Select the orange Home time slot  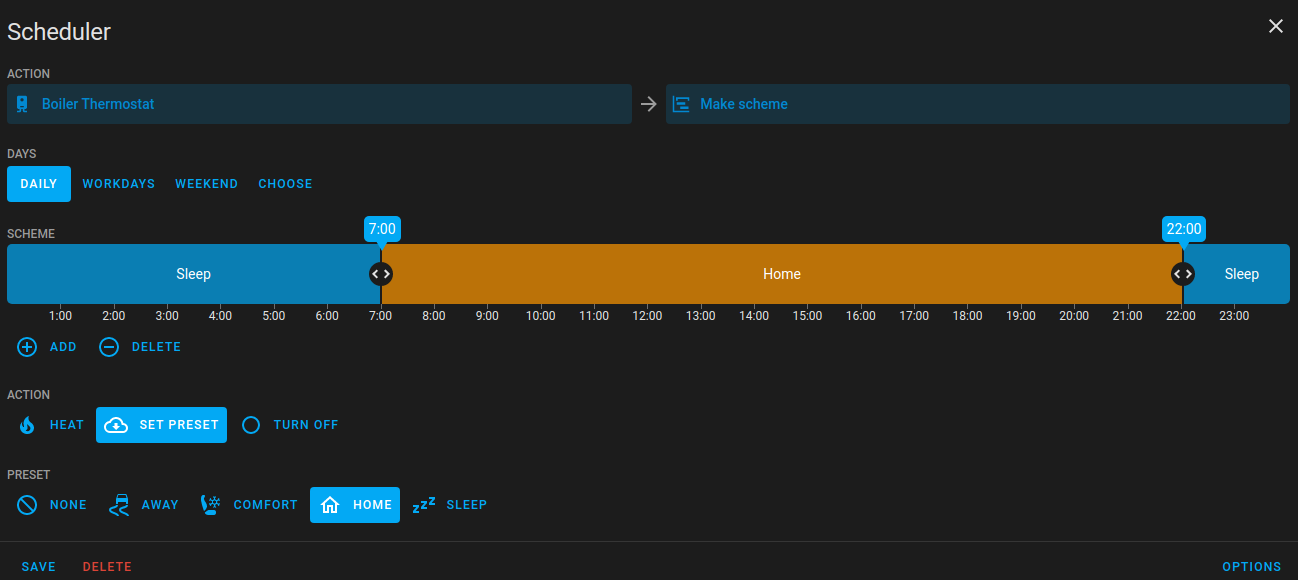781,274
